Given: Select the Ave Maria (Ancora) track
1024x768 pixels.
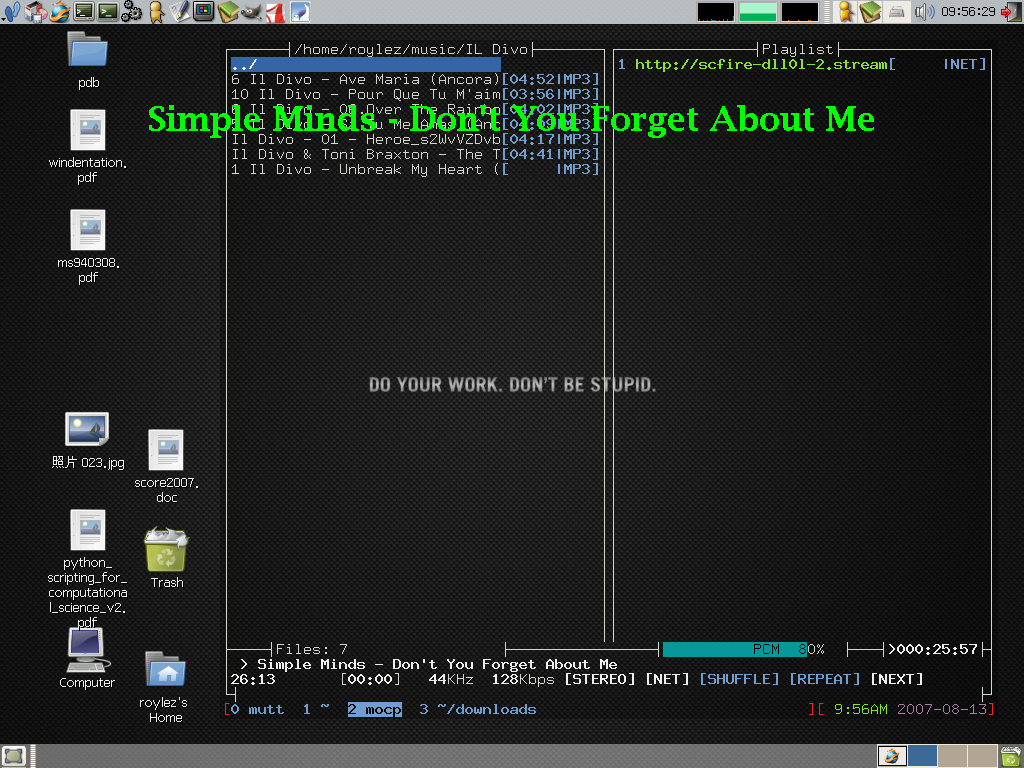Looking at the screenshot, I should (415, 79).
